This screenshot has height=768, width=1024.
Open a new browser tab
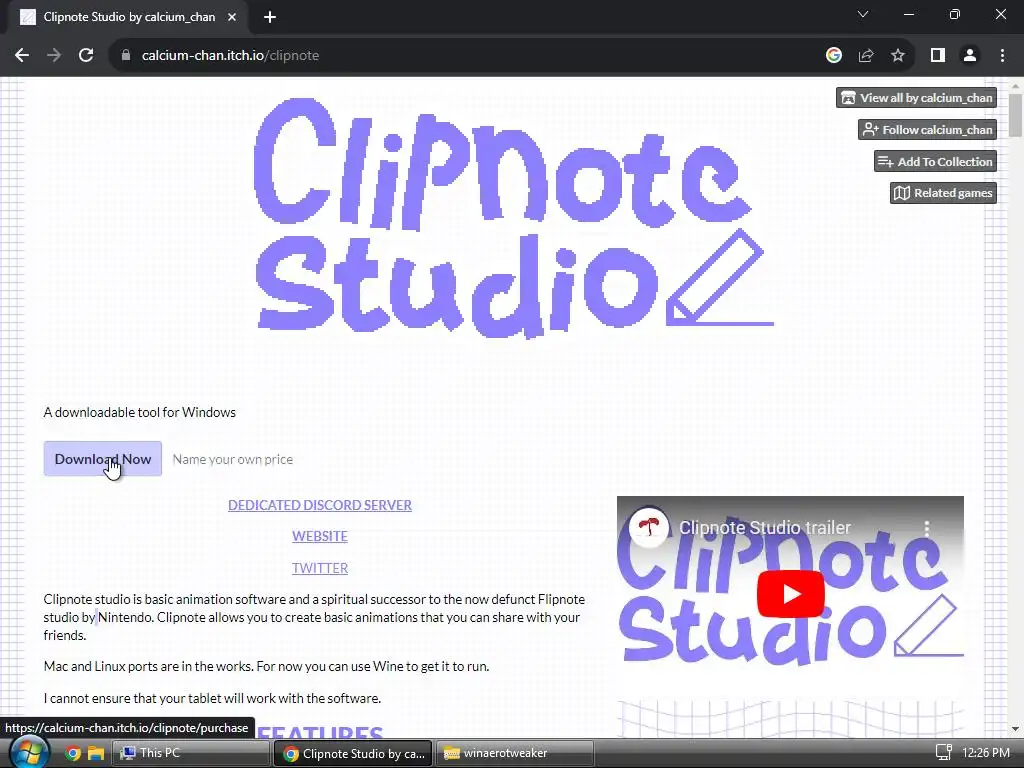click(270, 17)
